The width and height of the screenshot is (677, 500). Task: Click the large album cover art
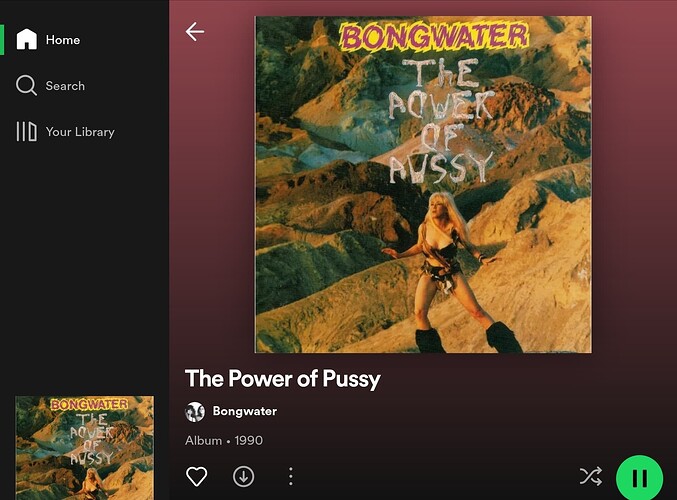pos(423,184)
